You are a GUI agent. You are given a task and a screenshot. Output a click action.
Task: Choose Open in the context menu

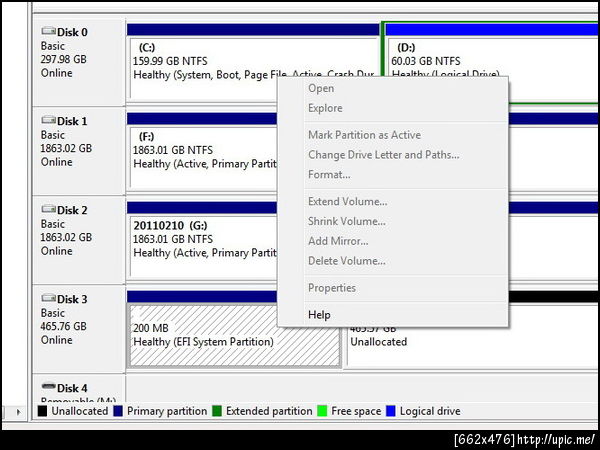click(x=393, y=88)
